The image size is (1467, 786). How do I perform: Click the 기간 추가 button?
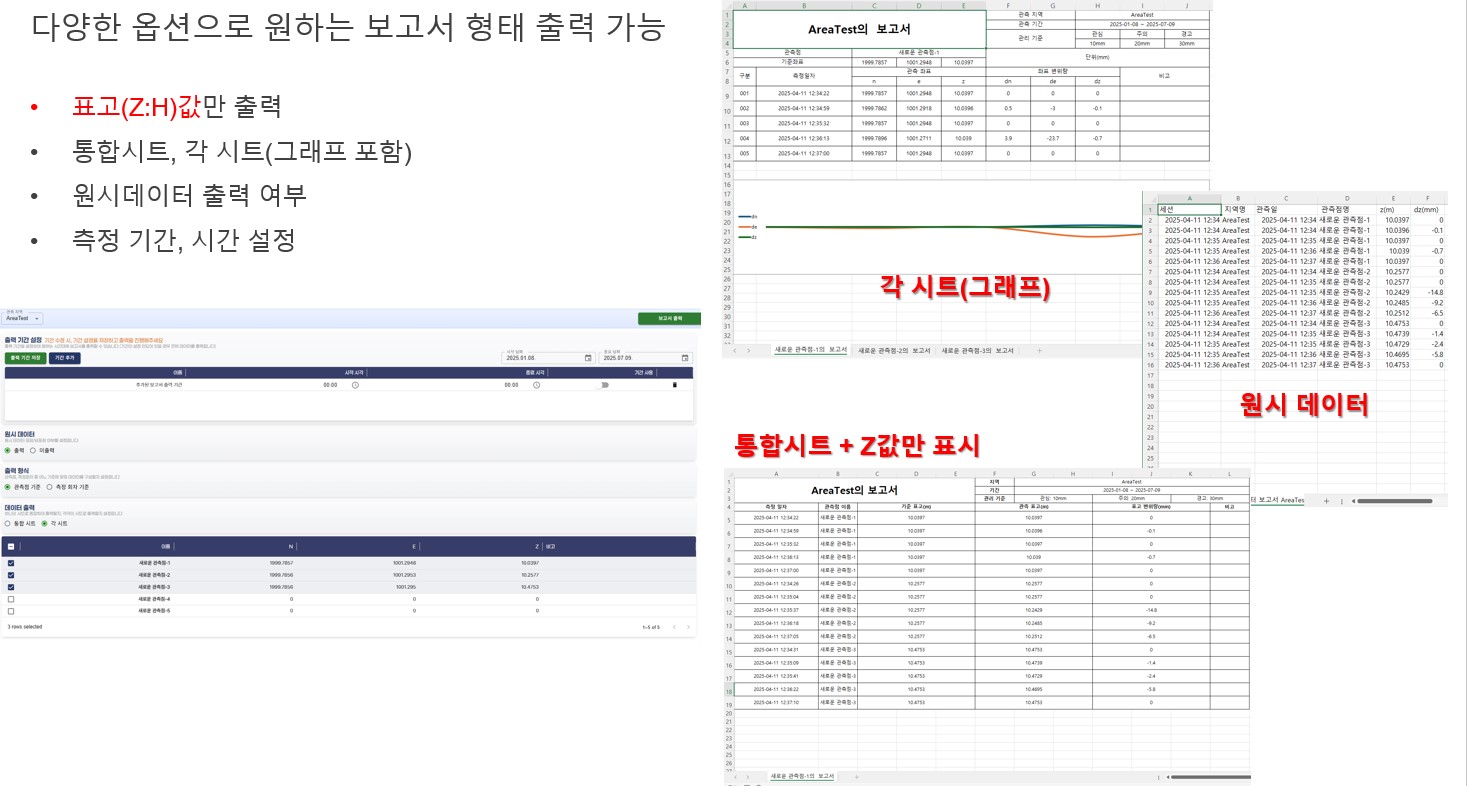click(x=64, y=358)
